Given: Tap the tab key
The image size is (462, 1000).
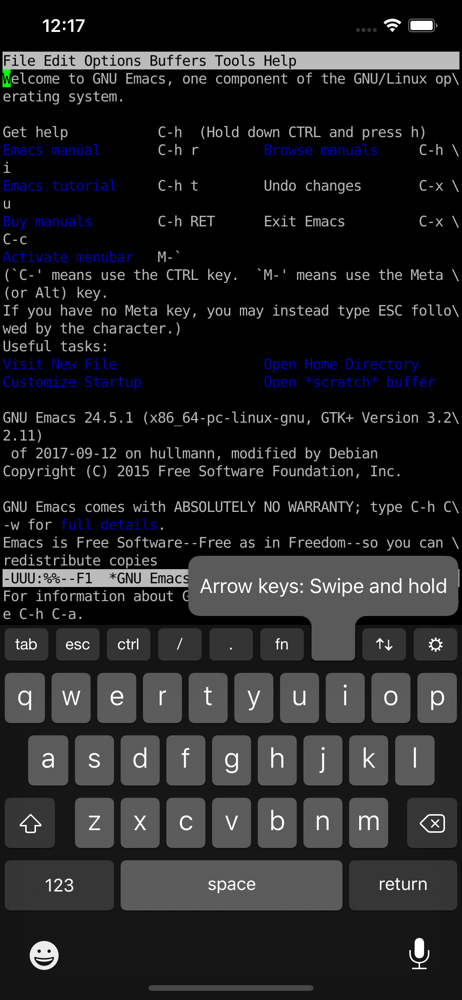Looking at the screenshot, I should (x=26, y=644).
